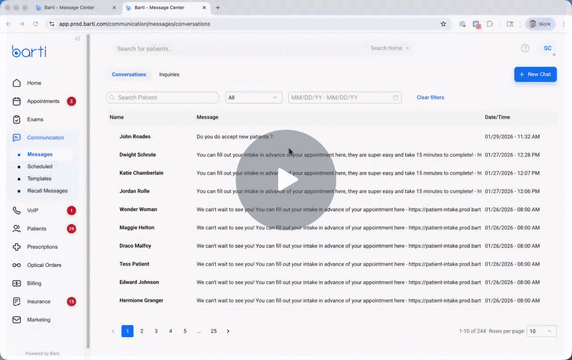Open VoIP phone icon
The image size is (572, 360).
pyautogui.click(x=17, y=210)
